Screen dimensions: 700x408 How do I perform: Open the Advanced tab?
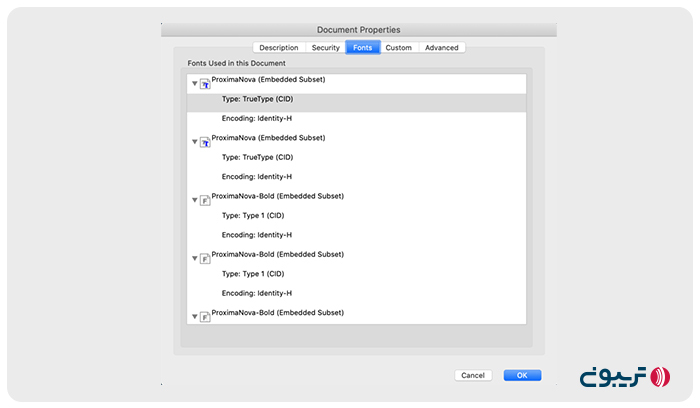point(442,48)
